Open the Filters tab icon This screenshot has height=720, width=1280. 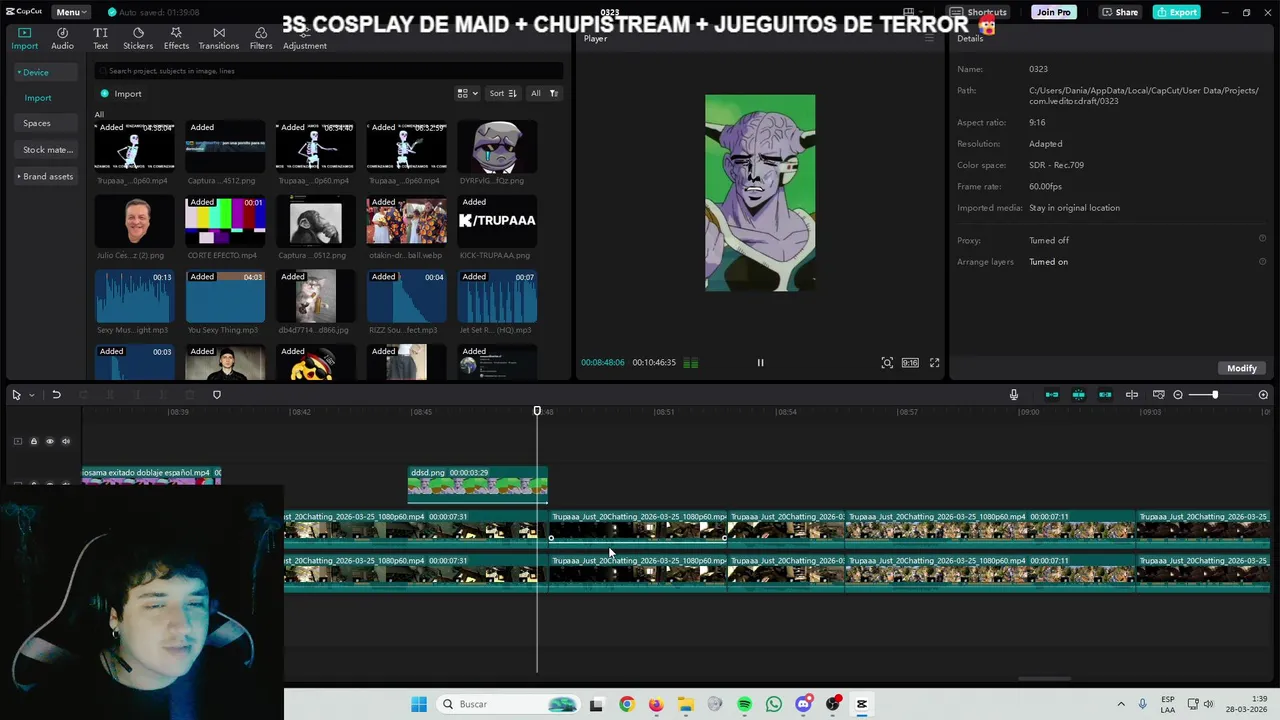[x=261, y=33]
